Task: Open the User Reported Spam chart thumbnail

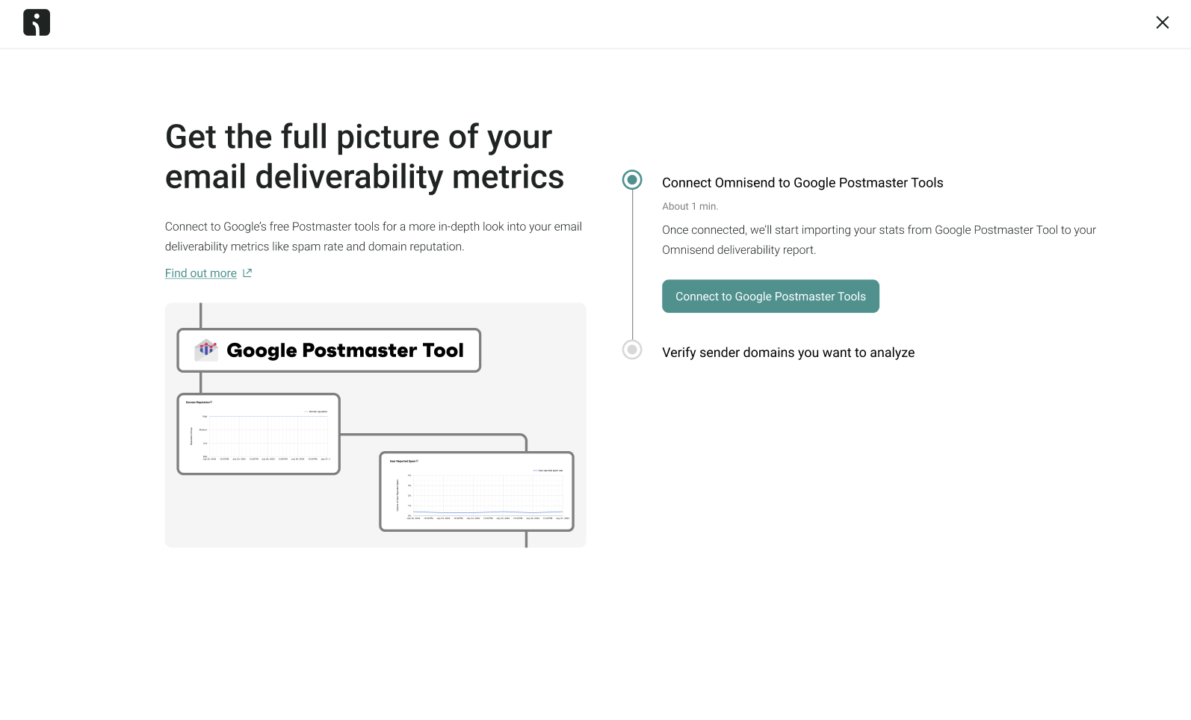Action: (476, 491)
